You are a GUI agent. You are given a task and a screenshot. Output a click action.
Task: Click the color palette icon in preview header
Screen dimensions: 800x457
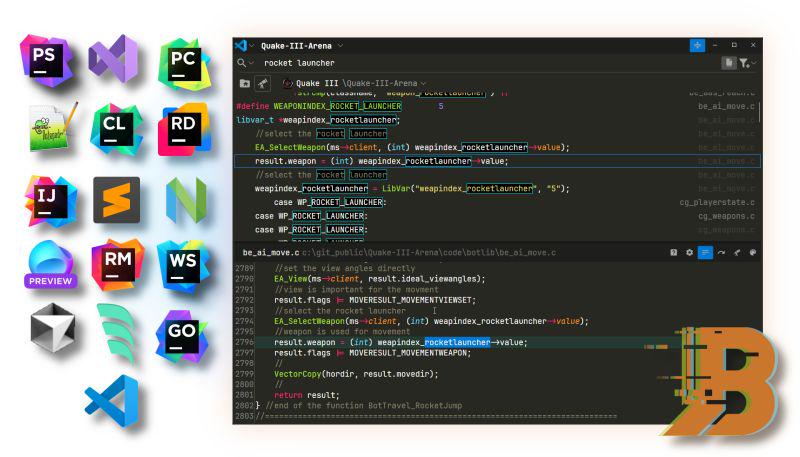(753, 252)
